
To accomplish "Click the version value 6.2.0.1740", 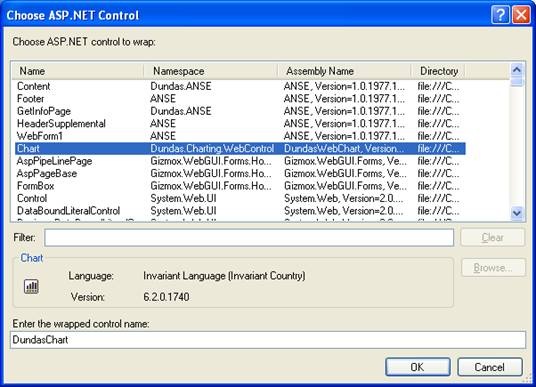I will click(166, 297).
